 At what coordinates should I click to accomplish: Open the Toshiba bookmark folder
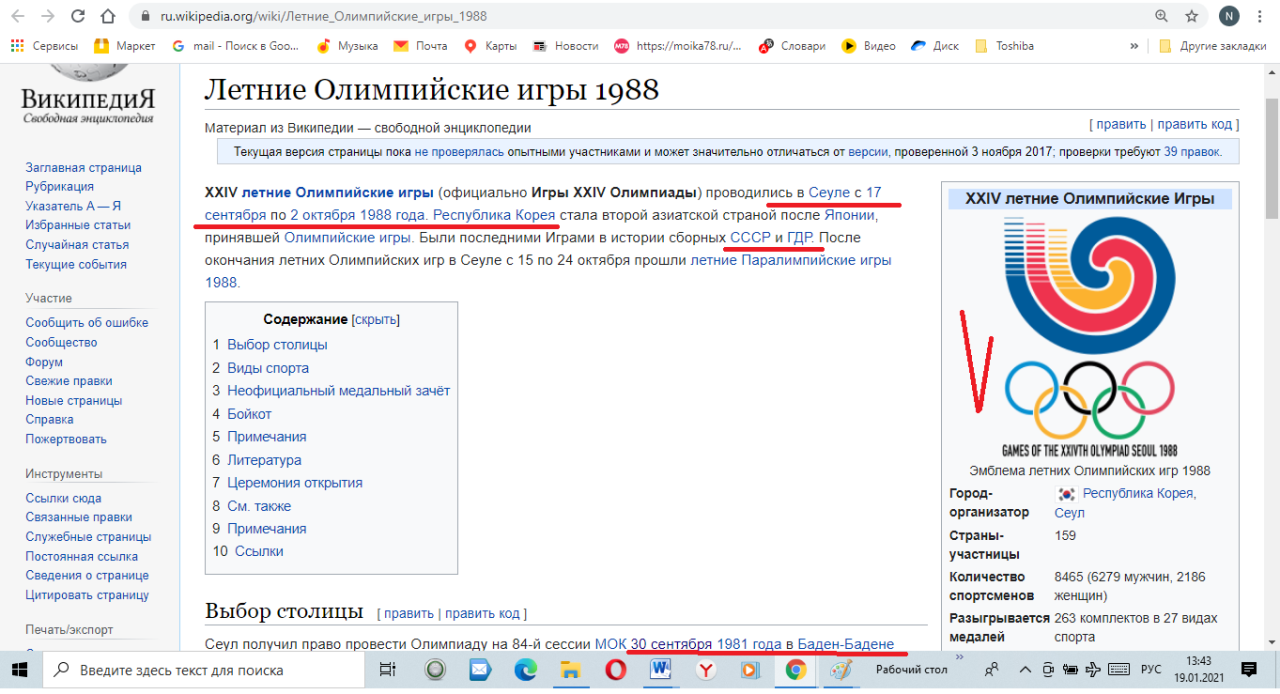tap(1004, 46)
